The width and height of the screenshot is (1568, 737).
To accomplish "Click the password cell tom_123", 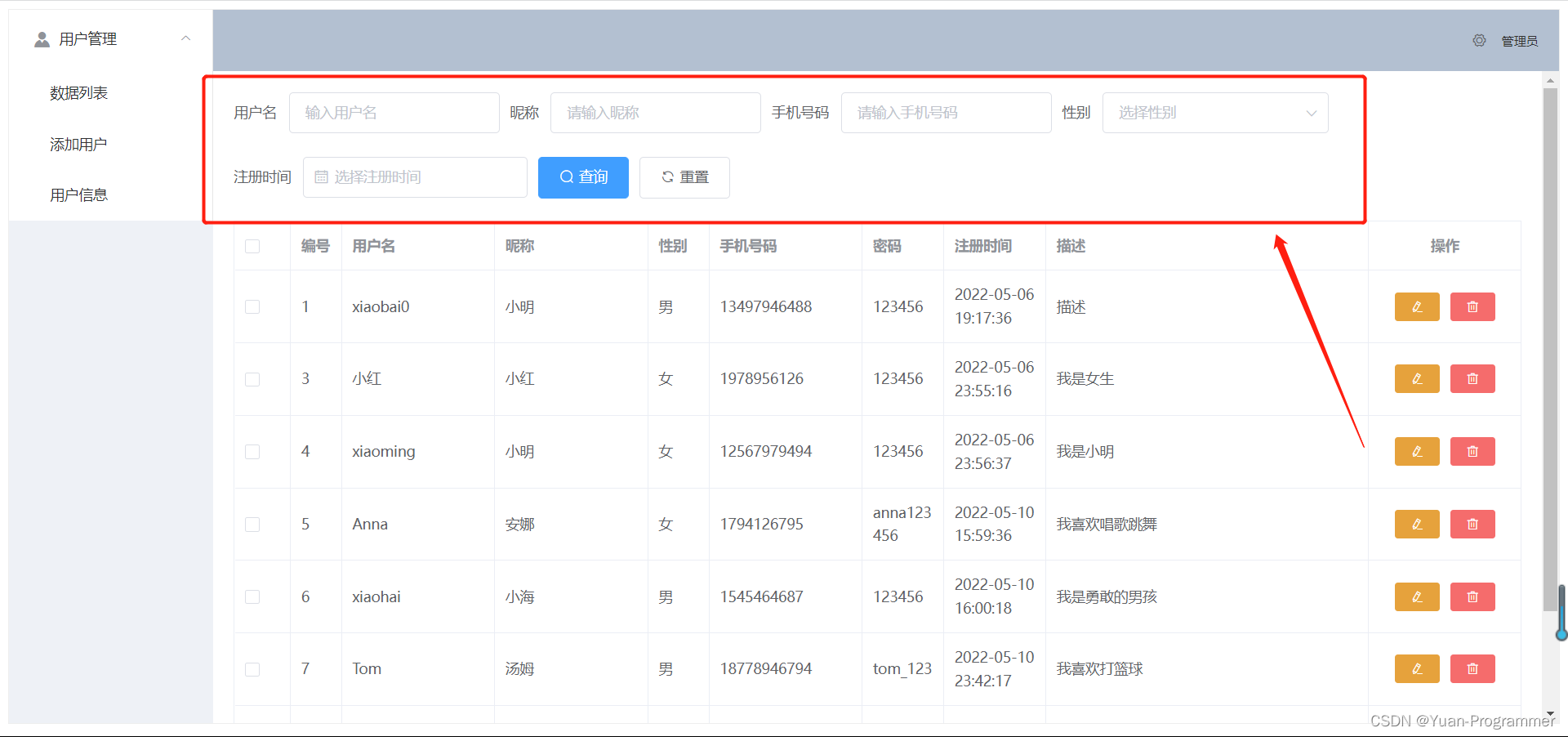I will pyautogui.click(x=902, y=669).
